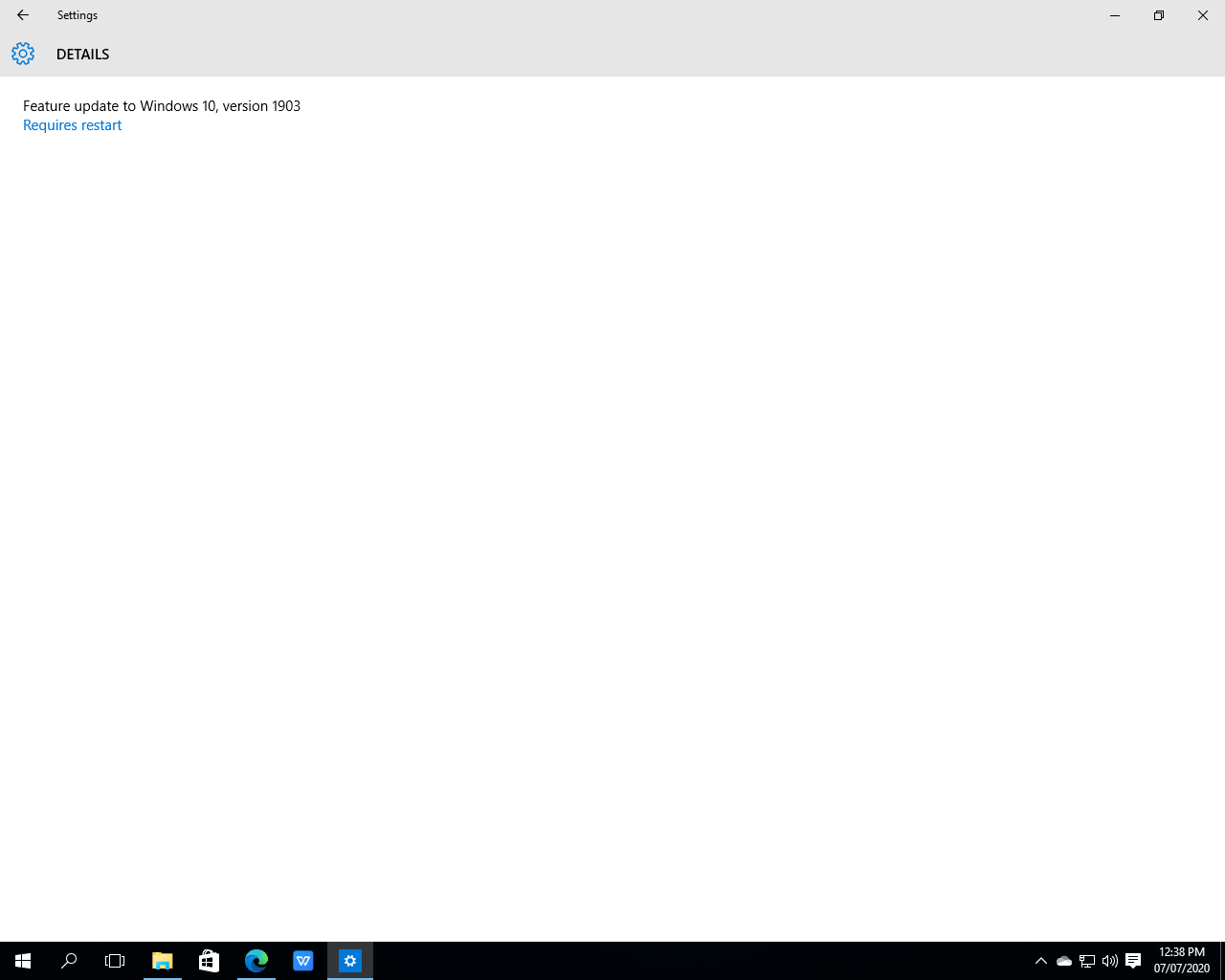Open the Action Center notifications icon

pyautogui.click(x=1133, y=961)
